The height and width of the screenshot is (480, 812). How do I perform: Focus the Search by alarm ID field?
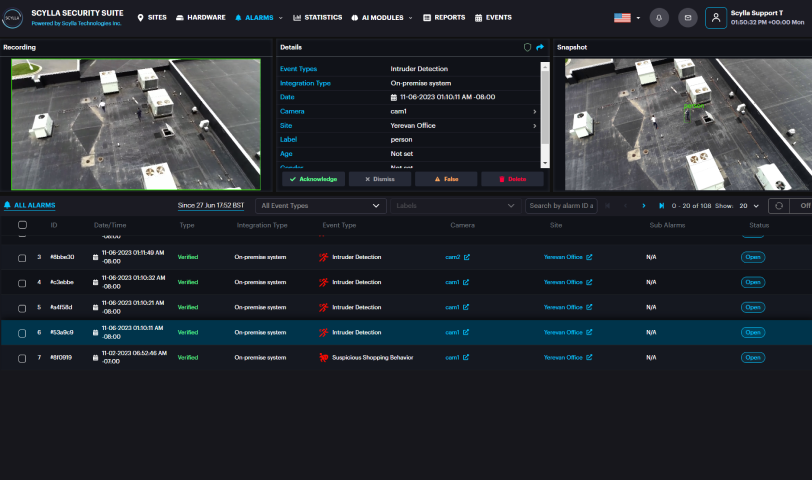tap(561, 206)
